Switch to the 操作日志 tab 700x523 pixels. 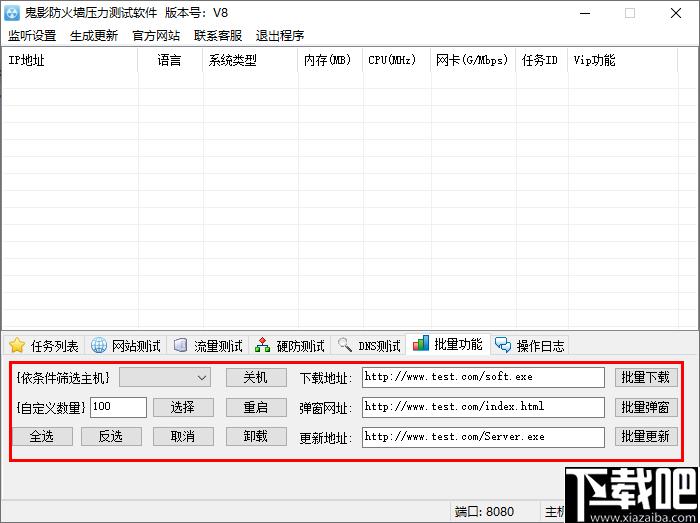coord(530,345)
